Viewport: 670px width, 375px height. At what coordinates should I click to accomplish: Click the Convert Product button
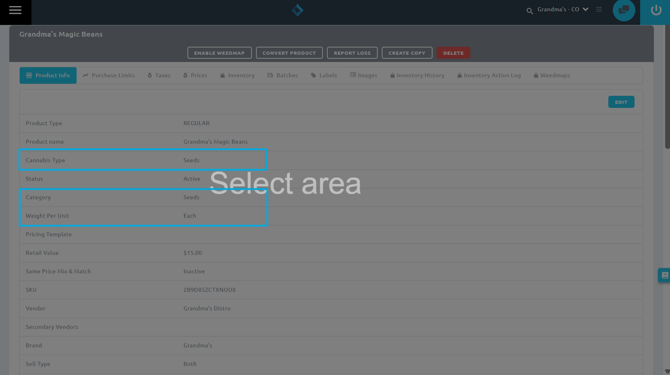pos(289,53)
